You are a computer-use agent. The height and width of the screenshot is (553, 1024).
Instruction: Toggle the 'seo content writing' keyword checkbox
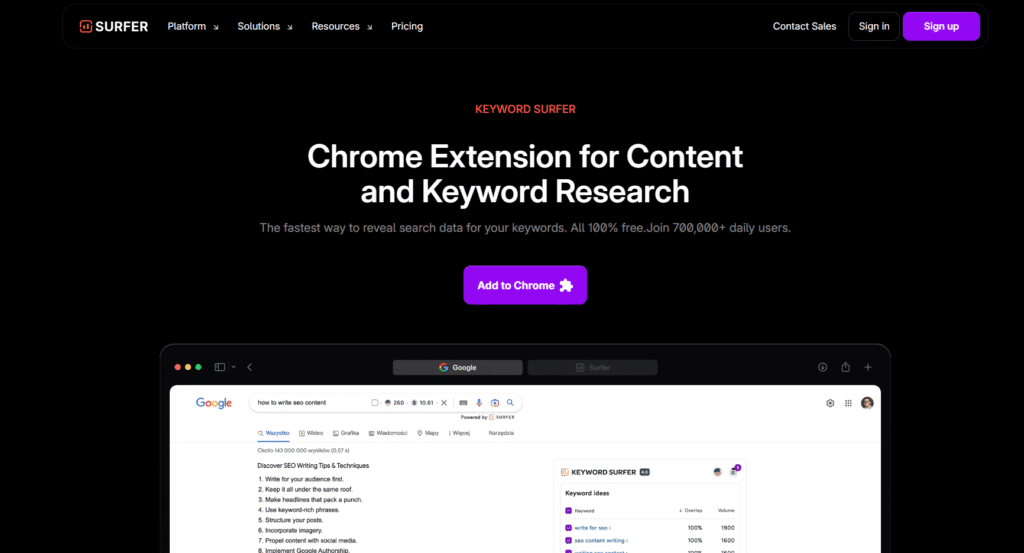tap(568, 541)
